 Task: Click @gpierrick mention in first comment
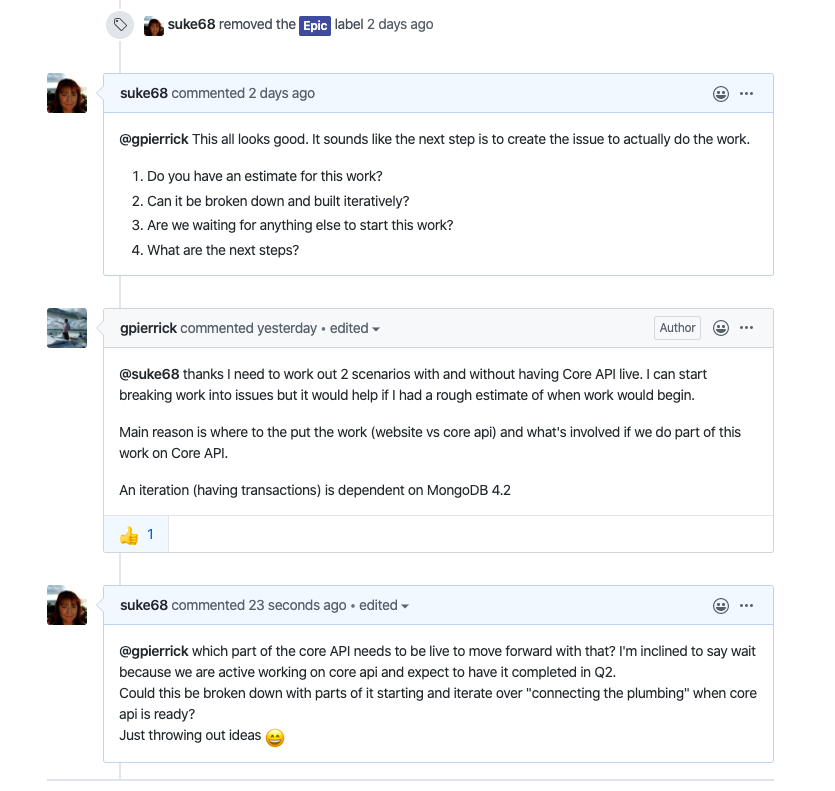(153, 139)
